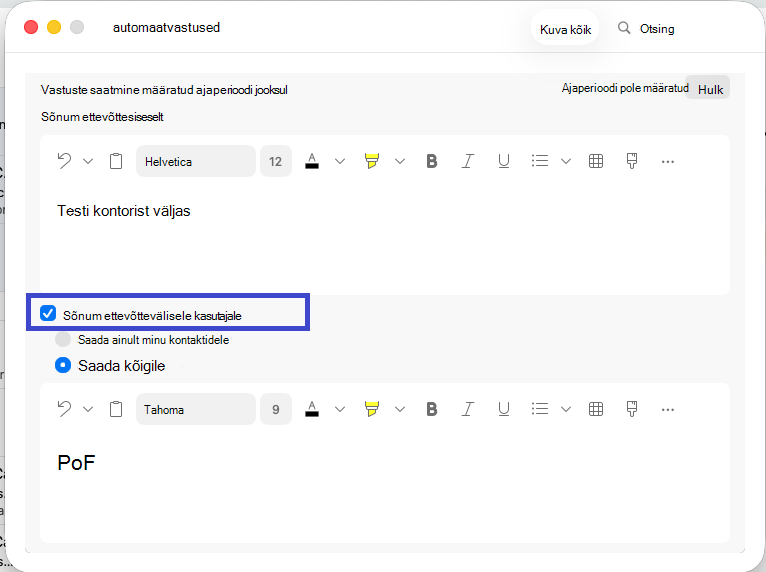Click paste clipboard icon in Helvetica toolbar
Image resolution: width=766 pixels, height=572 pixels.
[x=116, y=161]
